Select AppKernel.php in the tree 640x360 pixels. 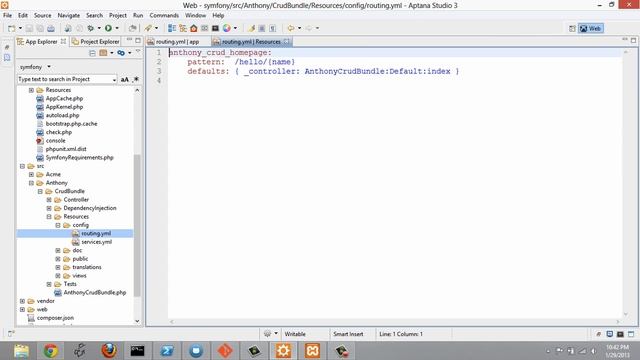click(x=64, y=107)
